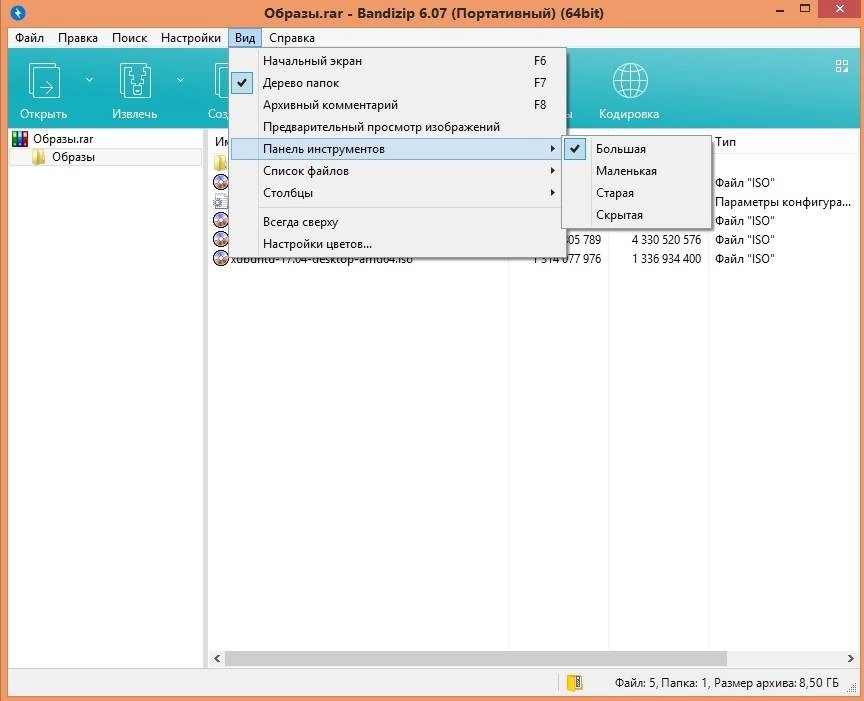864x701 pixels.
Task: Open the Правка menu
Action: [78, 38]
